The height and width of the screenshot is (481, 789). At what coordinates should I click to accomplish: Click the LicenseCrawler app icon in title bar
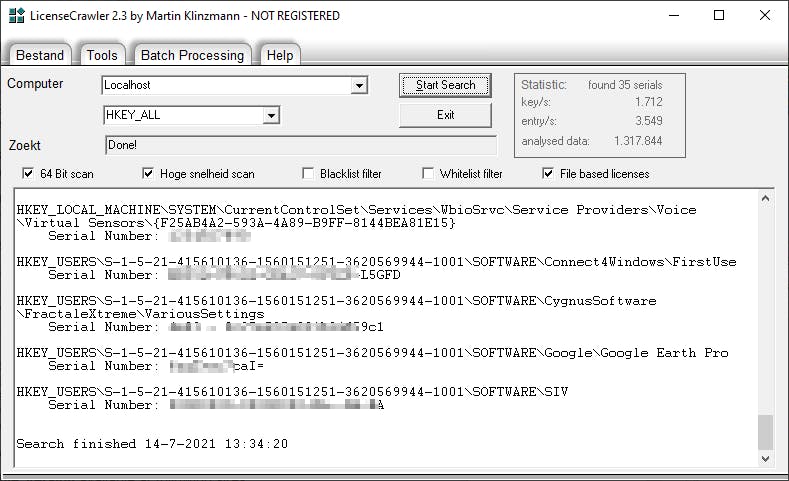click(x=14, y=15)
